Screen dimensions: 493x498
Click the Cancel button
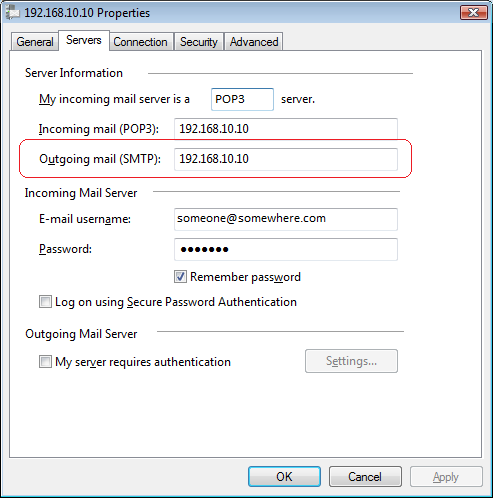(x=365, y=477)
